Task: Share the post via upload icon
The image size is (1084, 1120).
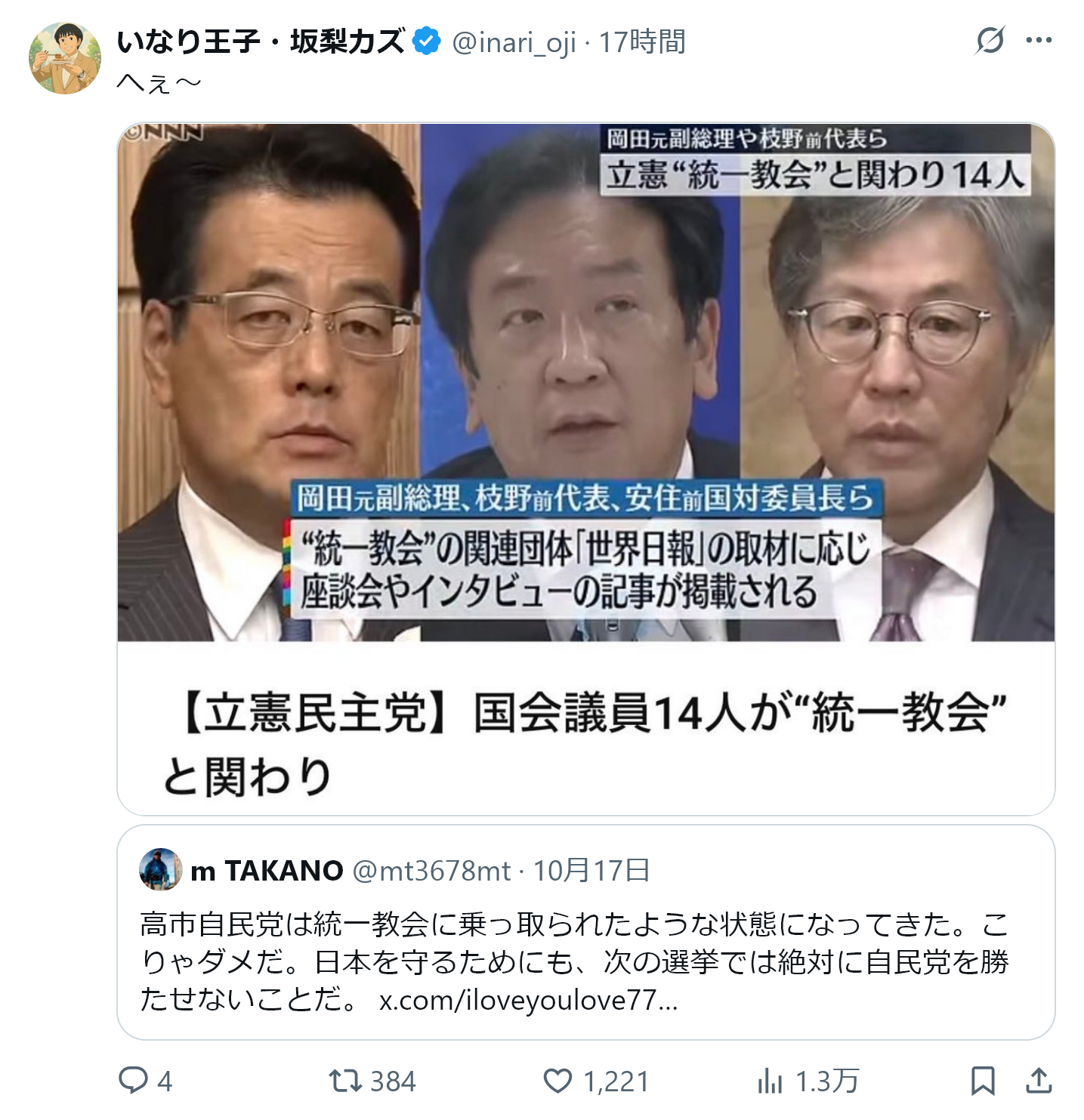Action: pyautogui.click(x=1039, y=1081)
